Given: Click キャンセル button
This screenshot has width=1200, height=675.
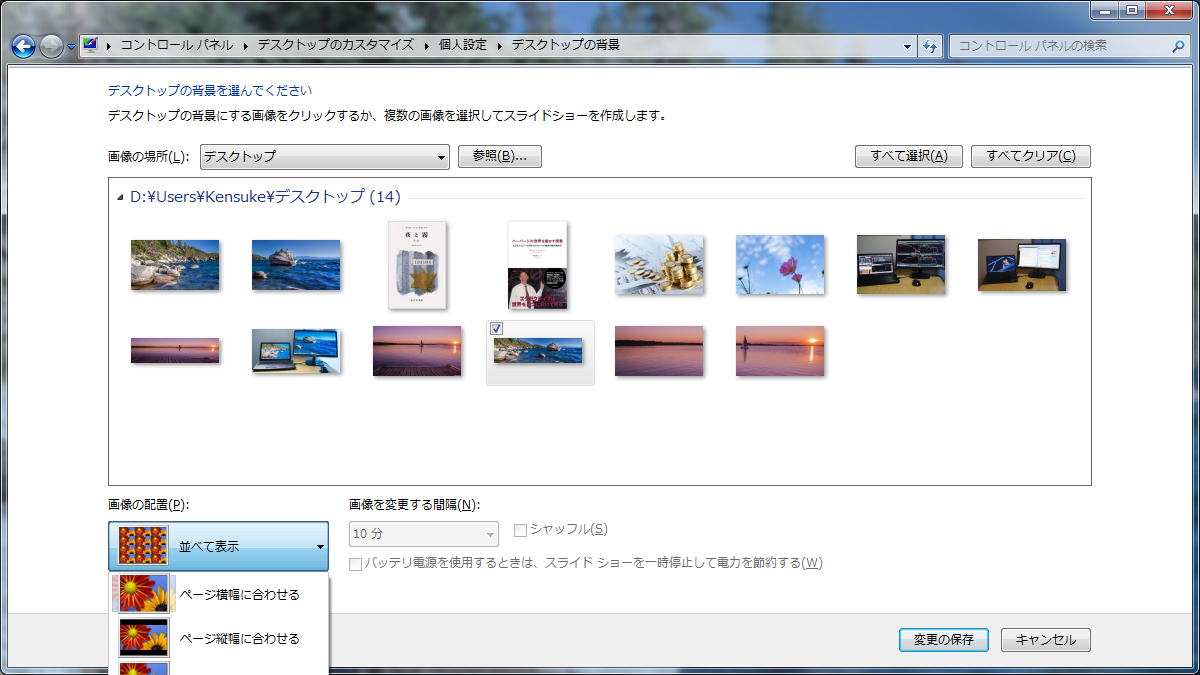Looking at the screenshot, I should (x=1046, y=640).
